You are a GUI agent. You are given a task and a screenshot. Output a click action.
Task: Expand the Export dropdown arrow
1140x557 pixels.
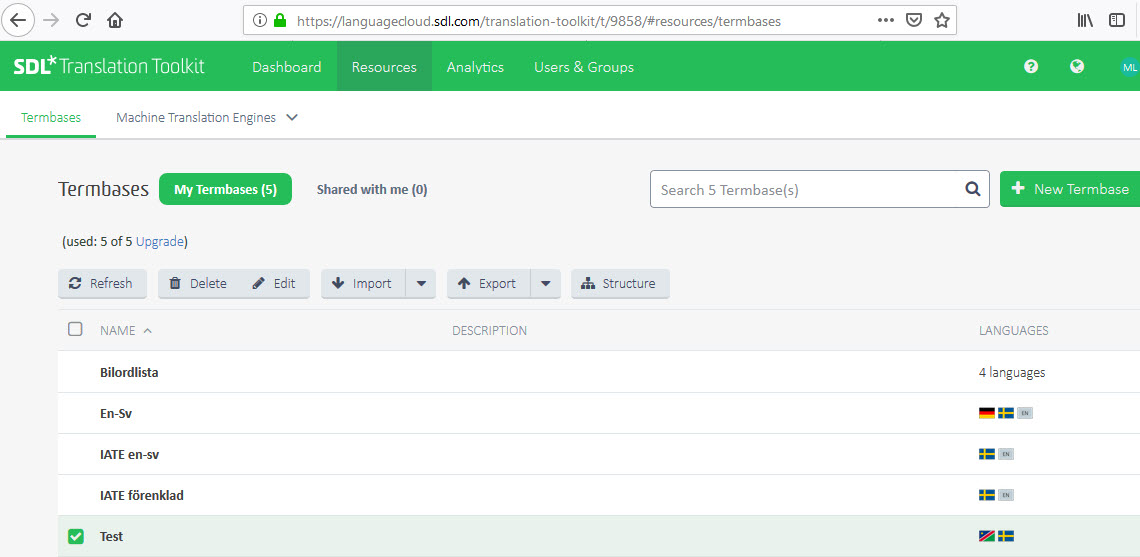coord(545,284)
